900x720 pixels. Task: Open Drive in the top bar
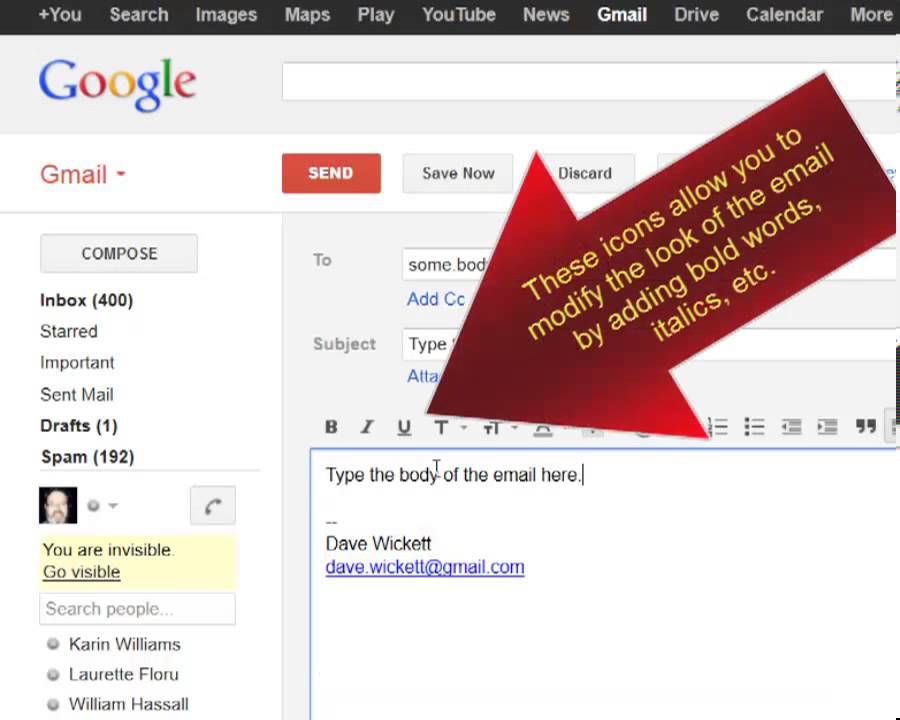(696, 15)
